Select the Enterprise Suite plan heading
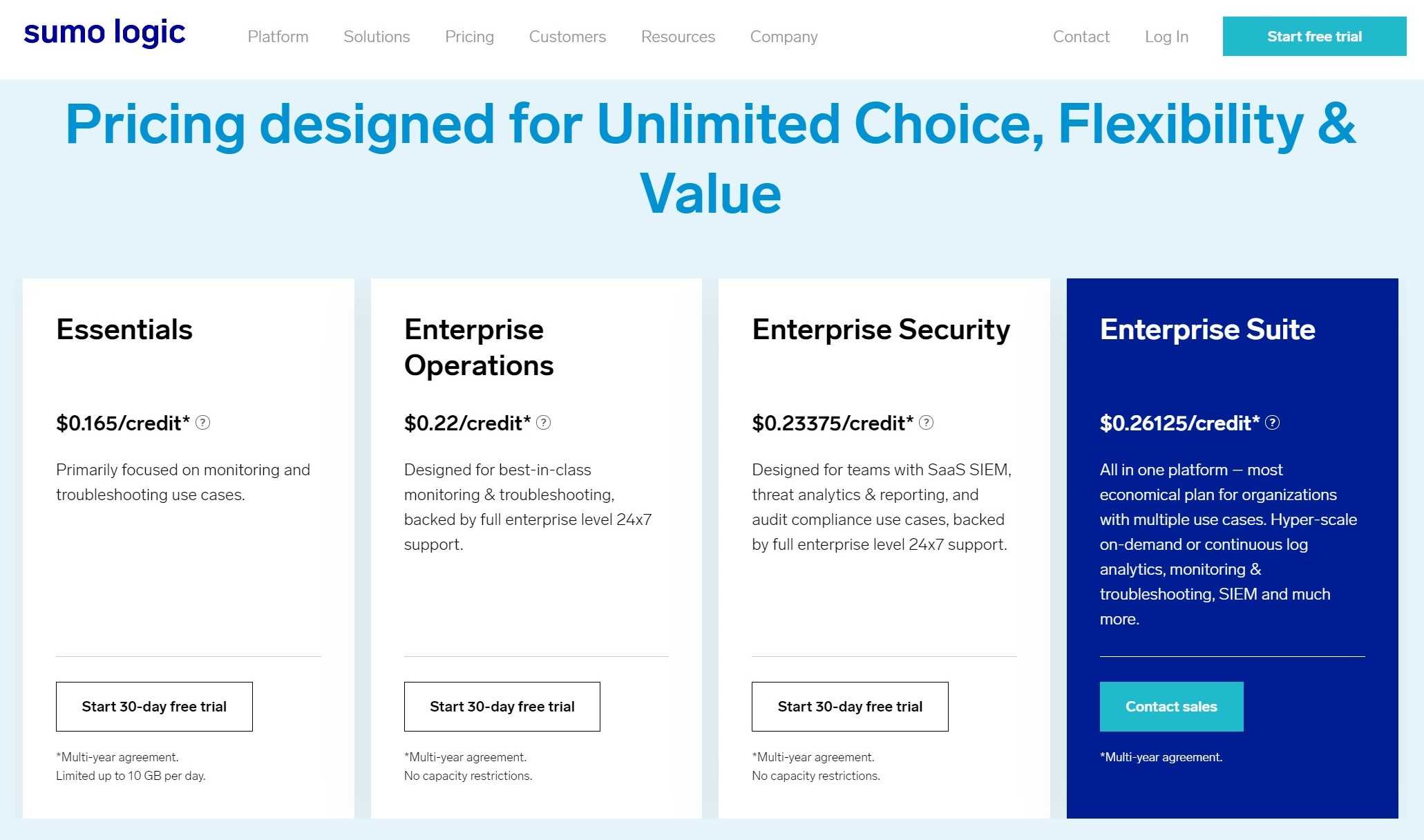The width and height of the screenshot is (1424, 840). click(1207, 330)
